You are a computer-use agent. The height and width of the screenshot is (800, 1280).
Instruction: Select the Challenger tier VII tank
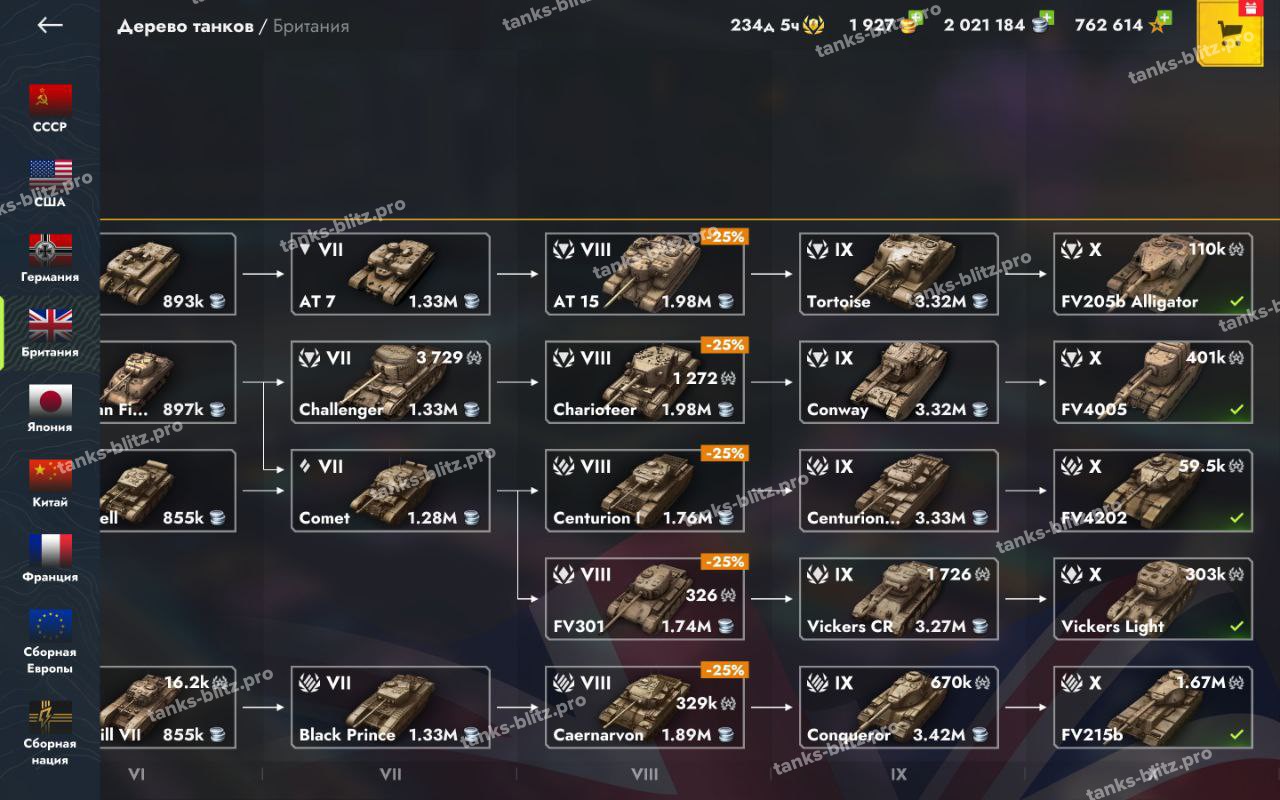[390, 382]
